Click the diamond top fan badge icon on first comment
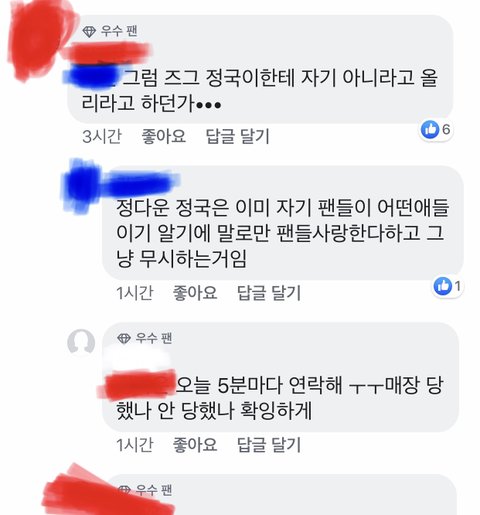 [x=89, y=32]
